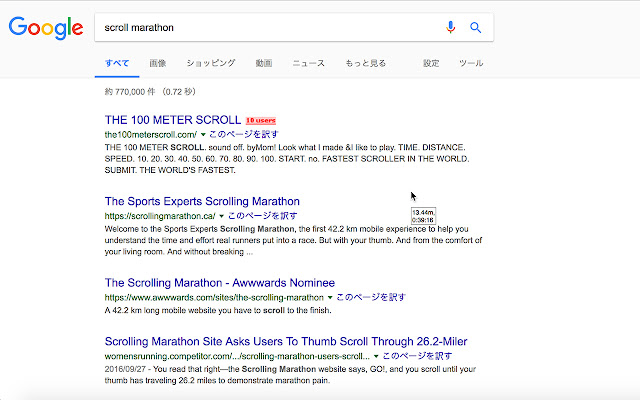The image size is (640, 400).
Task: Click このページを訳す for awwwards.com result
Action: (x=371, y=297)
